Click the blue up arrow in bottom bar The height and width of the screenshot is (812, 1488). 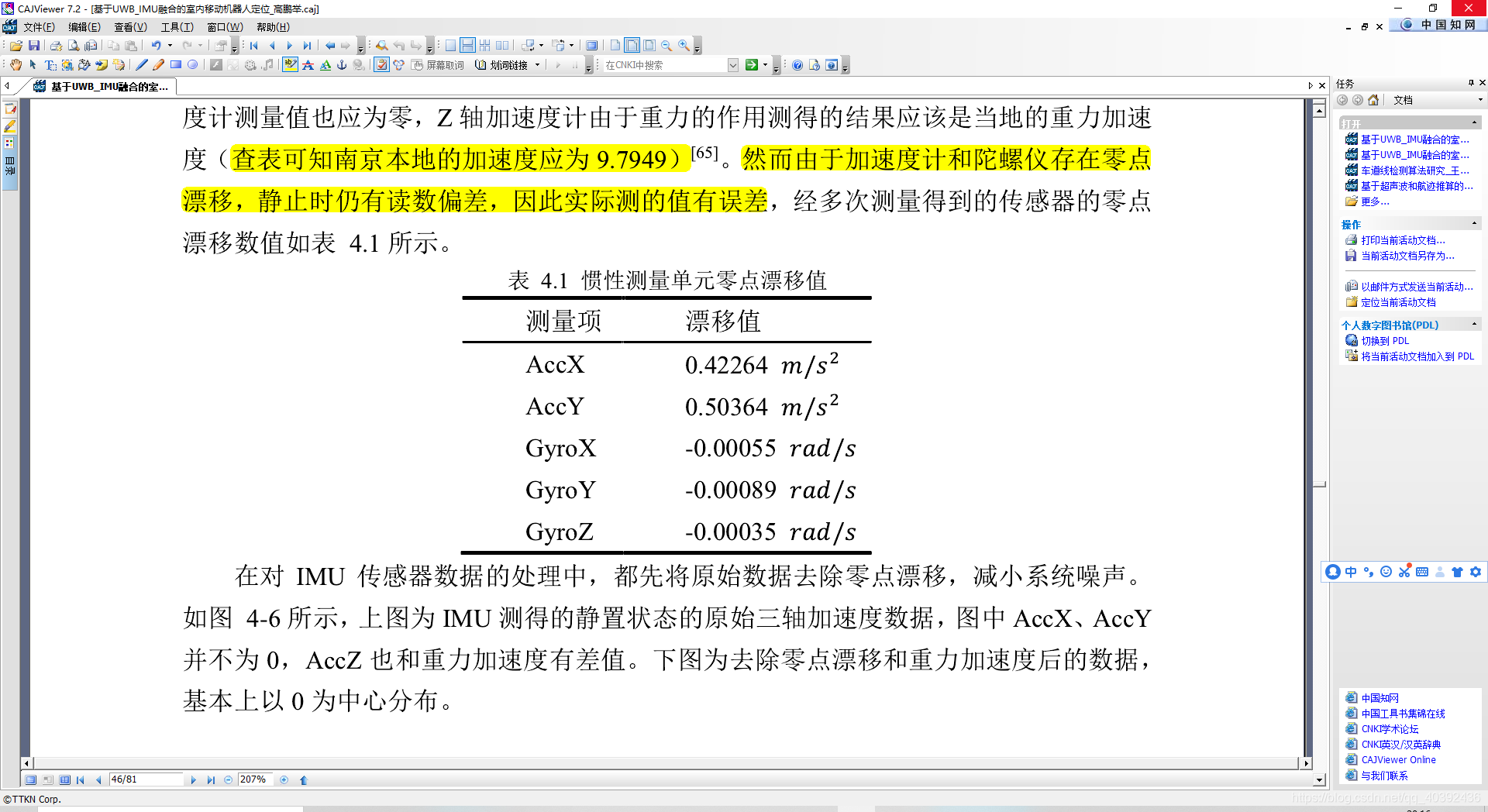tap(304, 780)
